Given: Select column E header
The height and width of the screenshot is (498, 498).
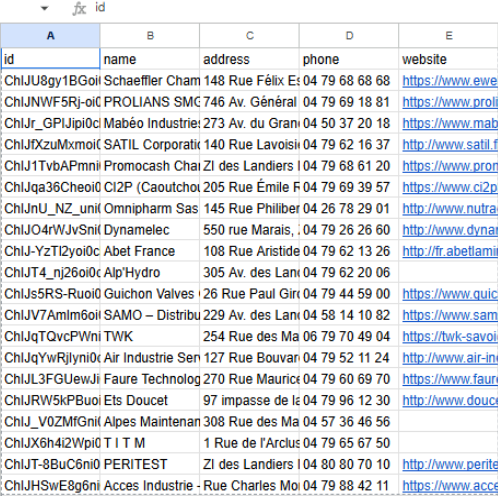Looking at the screenshot, I should pyautogui.click(x=449, y=36).
